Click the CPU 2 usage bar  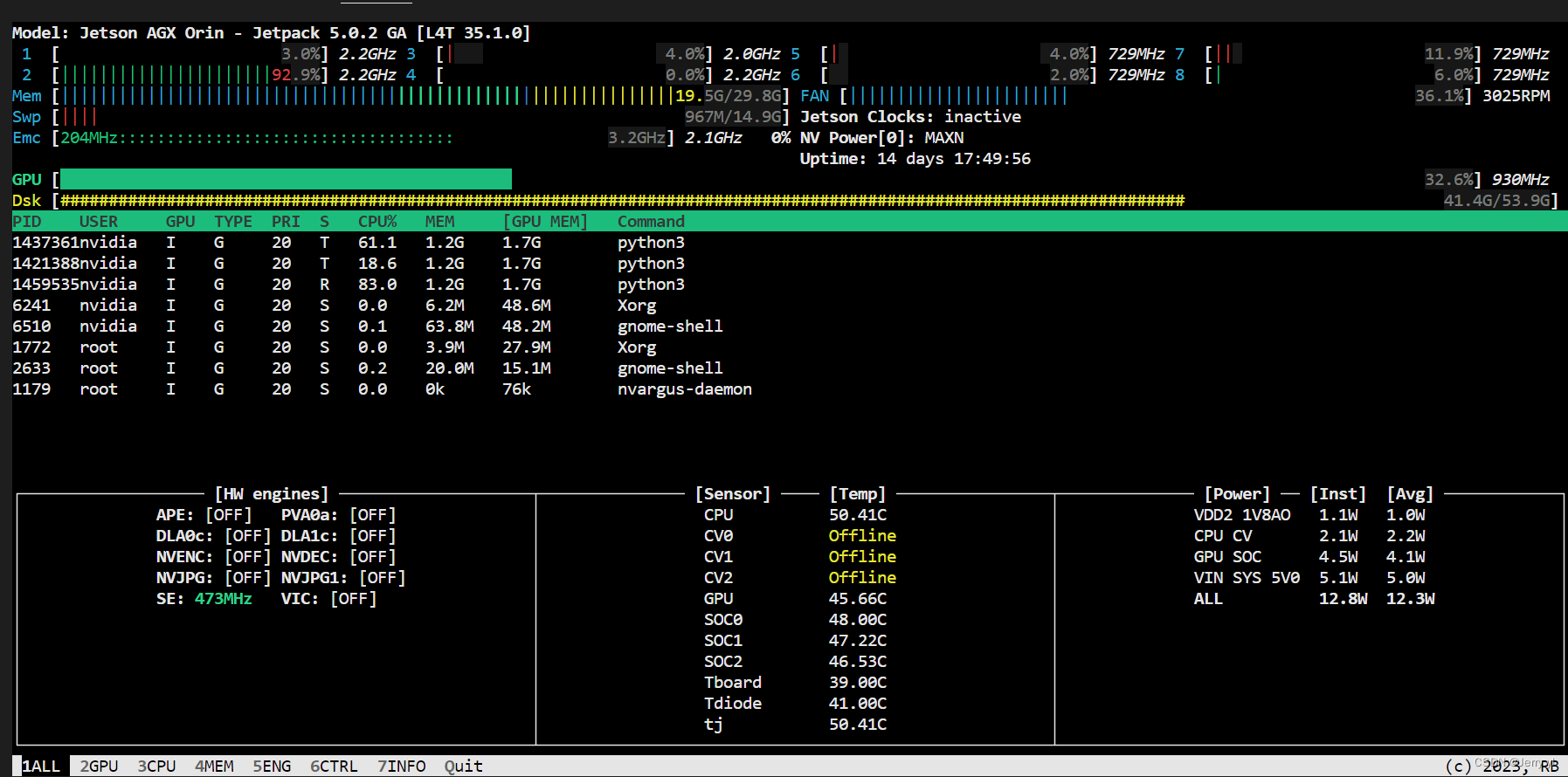[165, 74]
